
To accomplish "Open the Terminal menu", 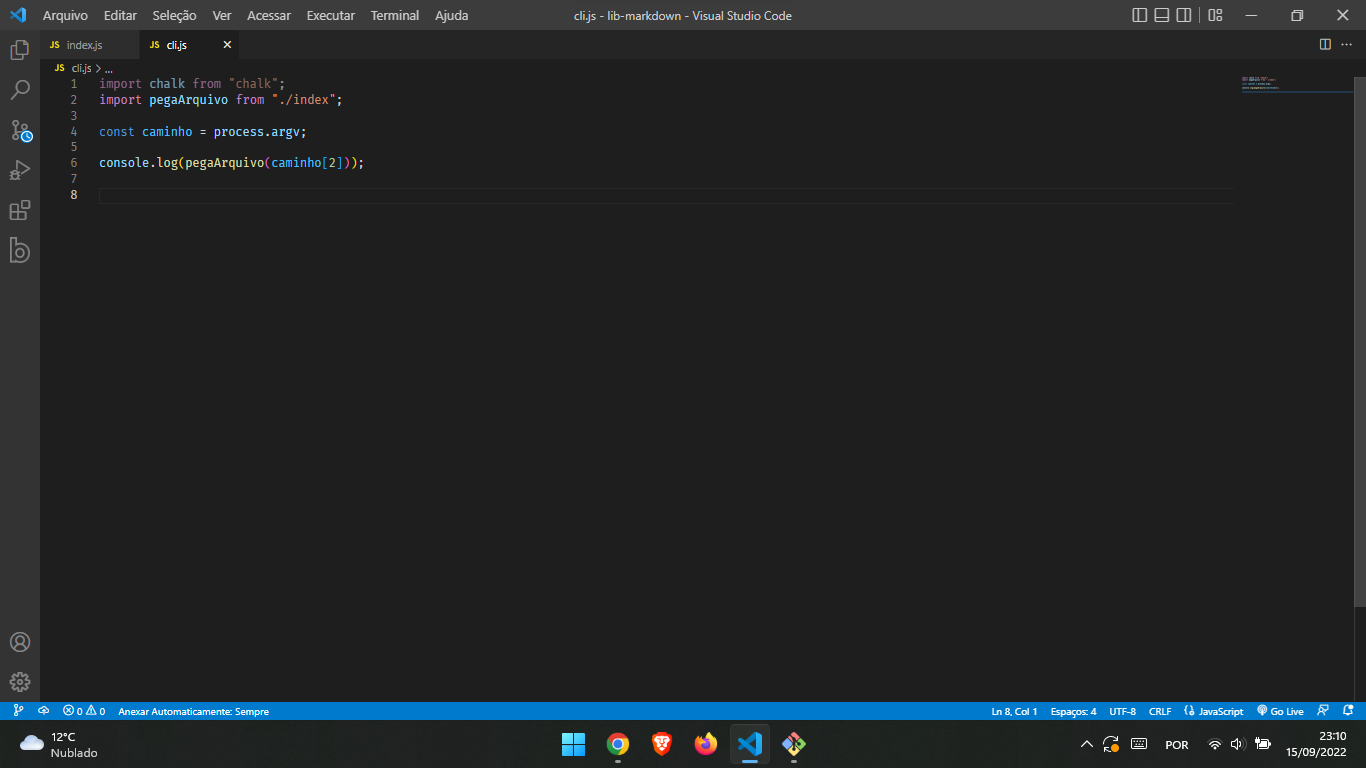I will click(x=395, y=15).
